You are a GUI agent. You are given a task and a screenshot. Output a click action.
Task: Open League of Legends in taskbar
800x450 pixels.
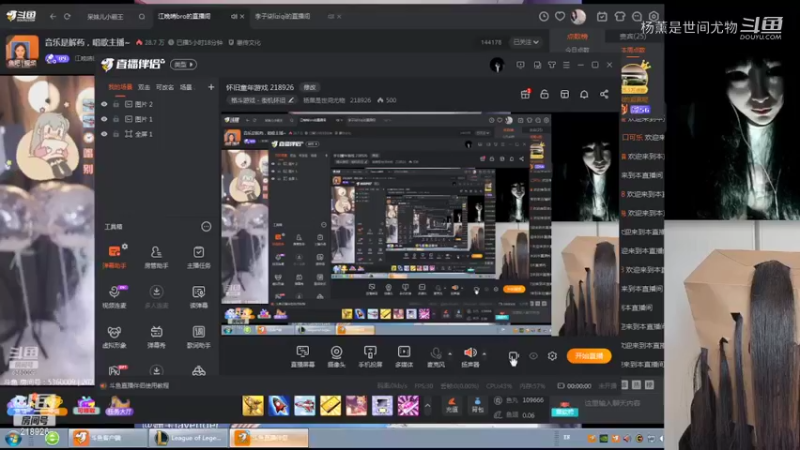[188, 438]
